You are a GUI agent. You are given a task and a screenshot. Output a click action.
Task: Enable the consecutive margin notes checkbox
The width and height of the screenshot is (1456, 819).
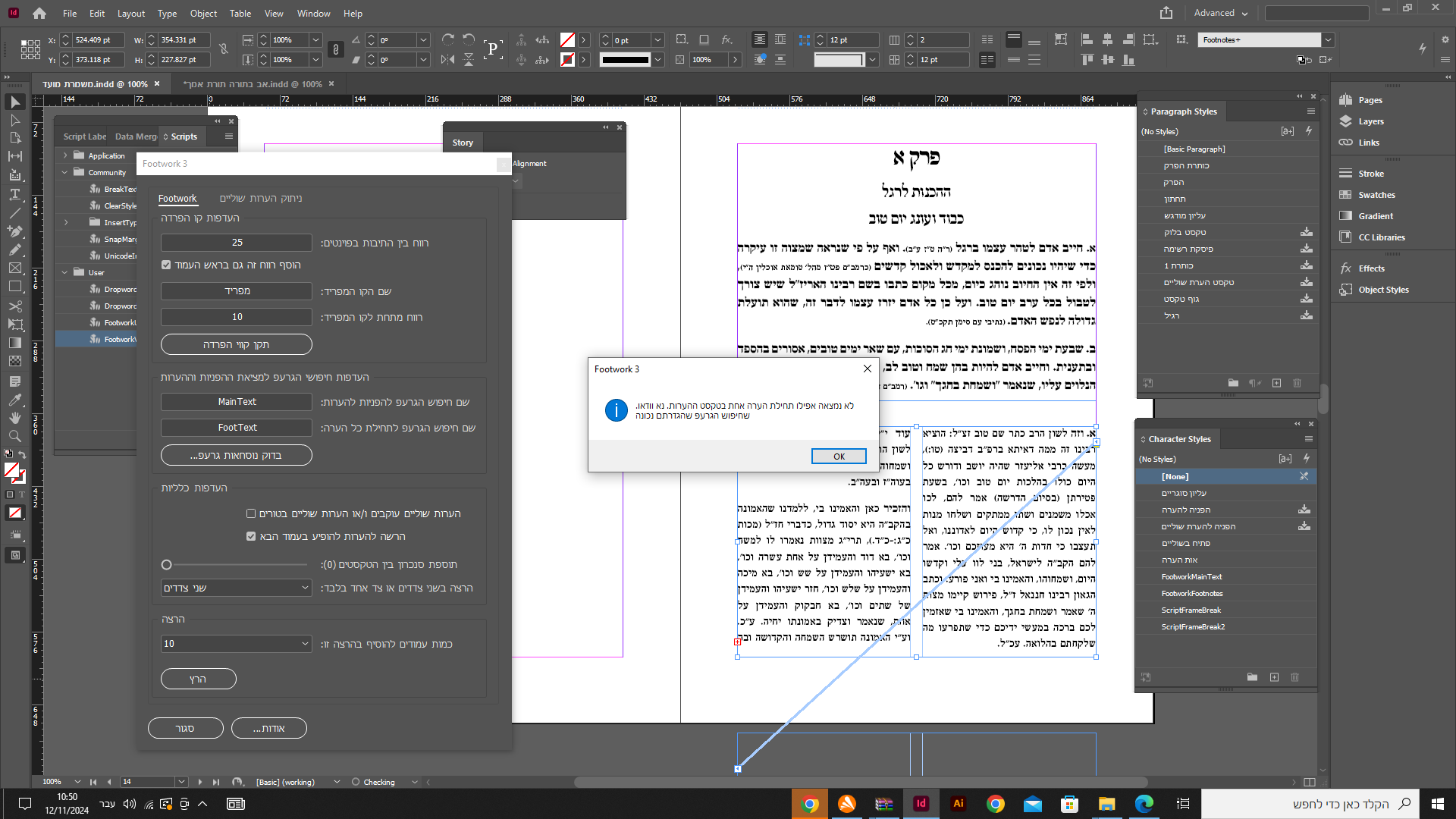click(251, 513)
